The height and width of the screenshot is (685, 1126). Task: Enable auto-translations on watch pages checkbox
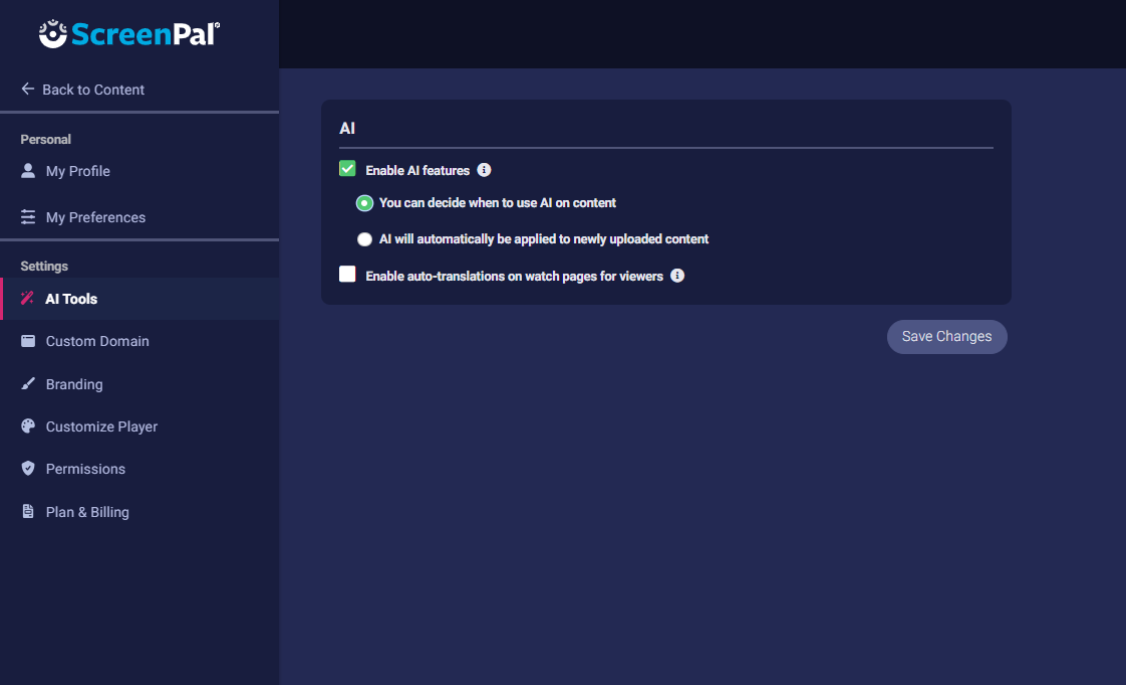347,274
